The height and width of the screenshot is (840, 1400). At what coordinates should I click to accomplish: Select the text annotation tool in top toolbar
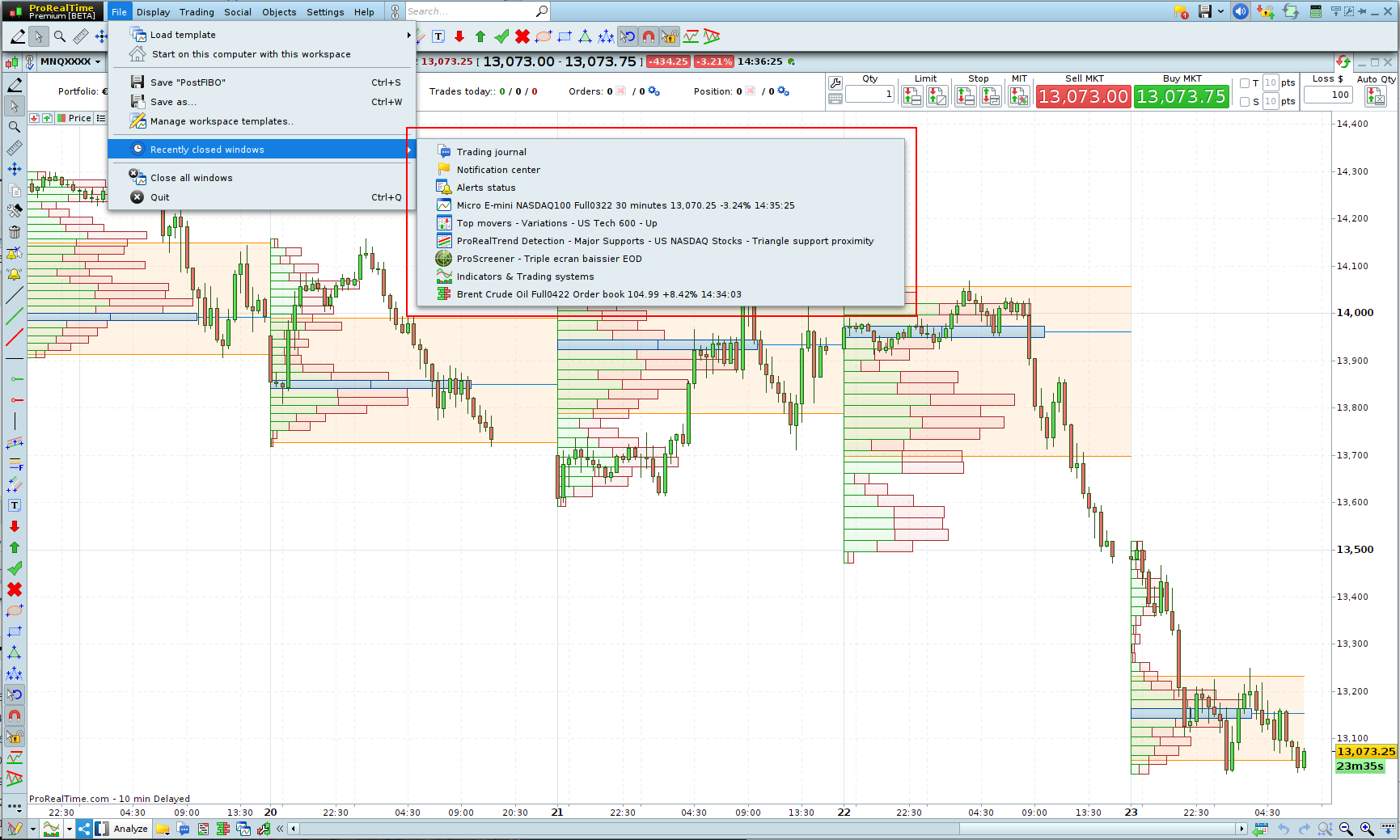click(438, 36)
